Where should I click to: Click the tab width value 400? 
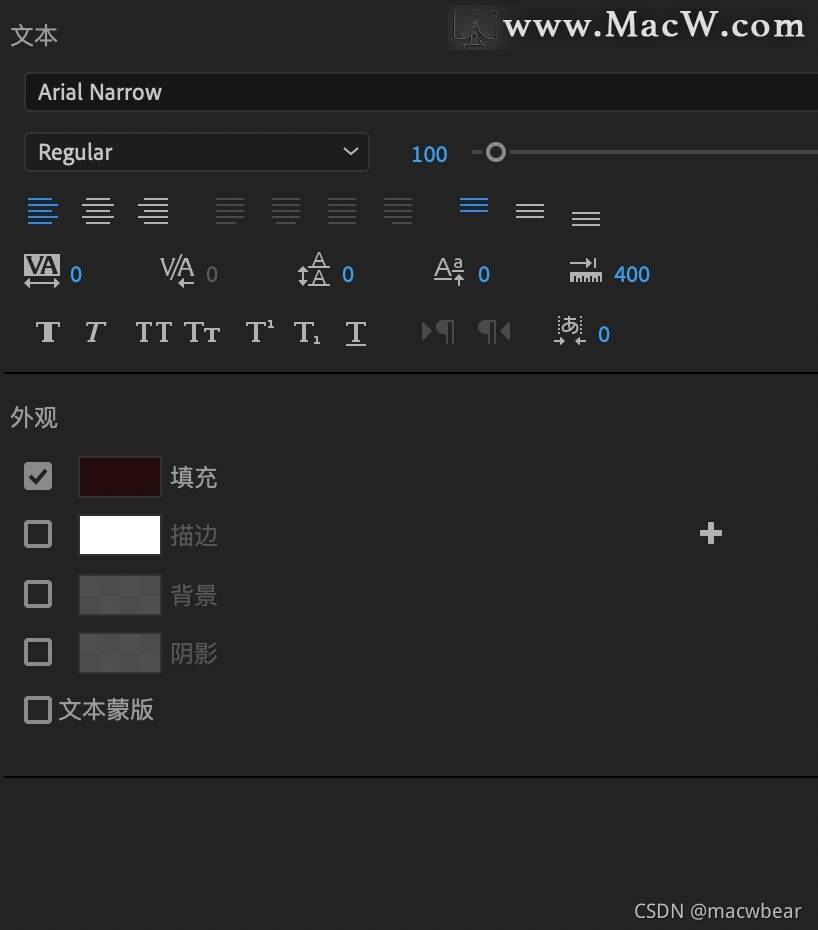click(632, 274)
